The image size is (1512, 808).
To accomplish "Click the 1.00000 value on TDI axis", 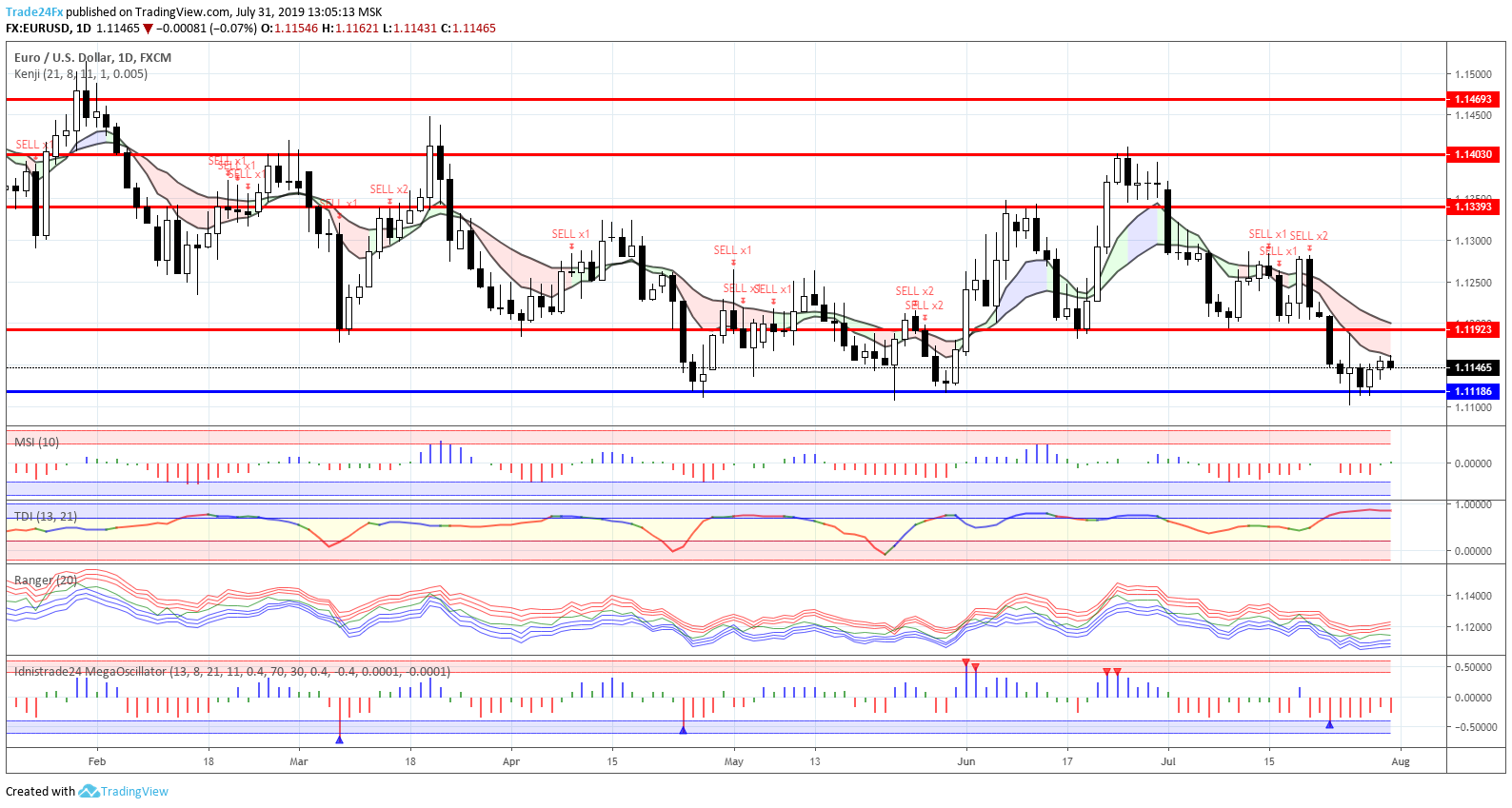I will 1473,504.
